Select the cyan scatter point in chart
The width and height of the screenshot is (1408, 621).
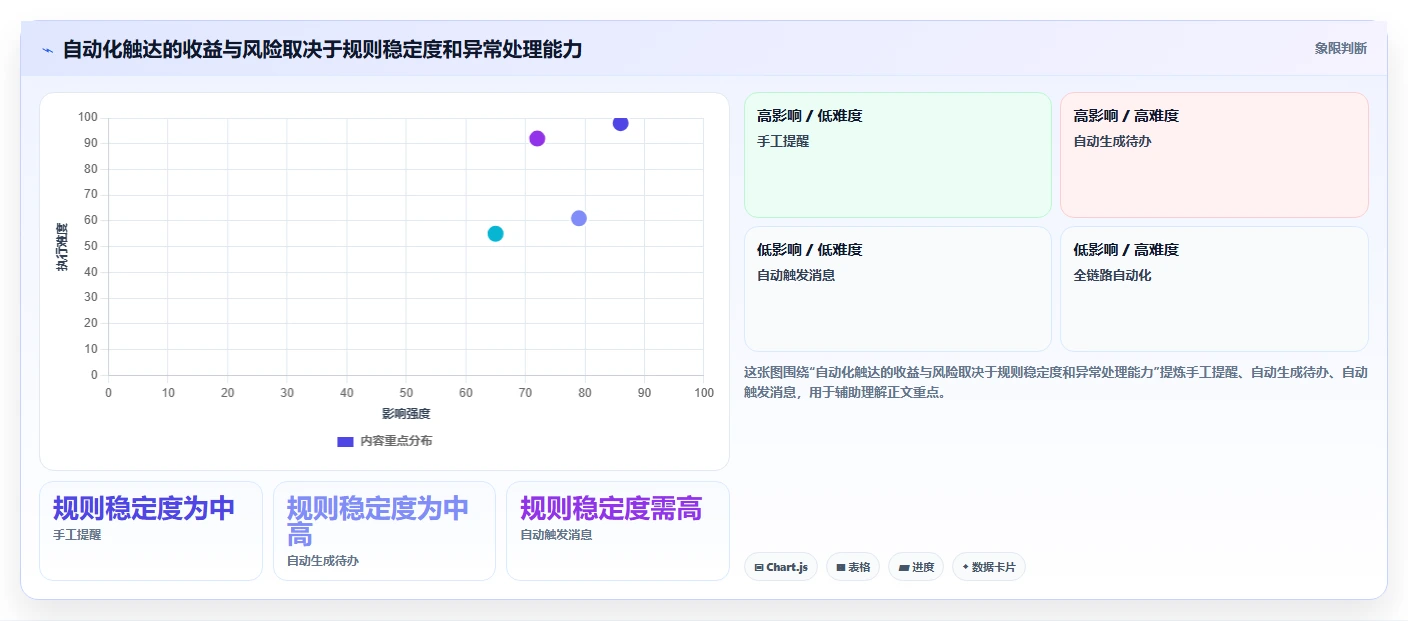pyautogui.click(x=495, y=234)
